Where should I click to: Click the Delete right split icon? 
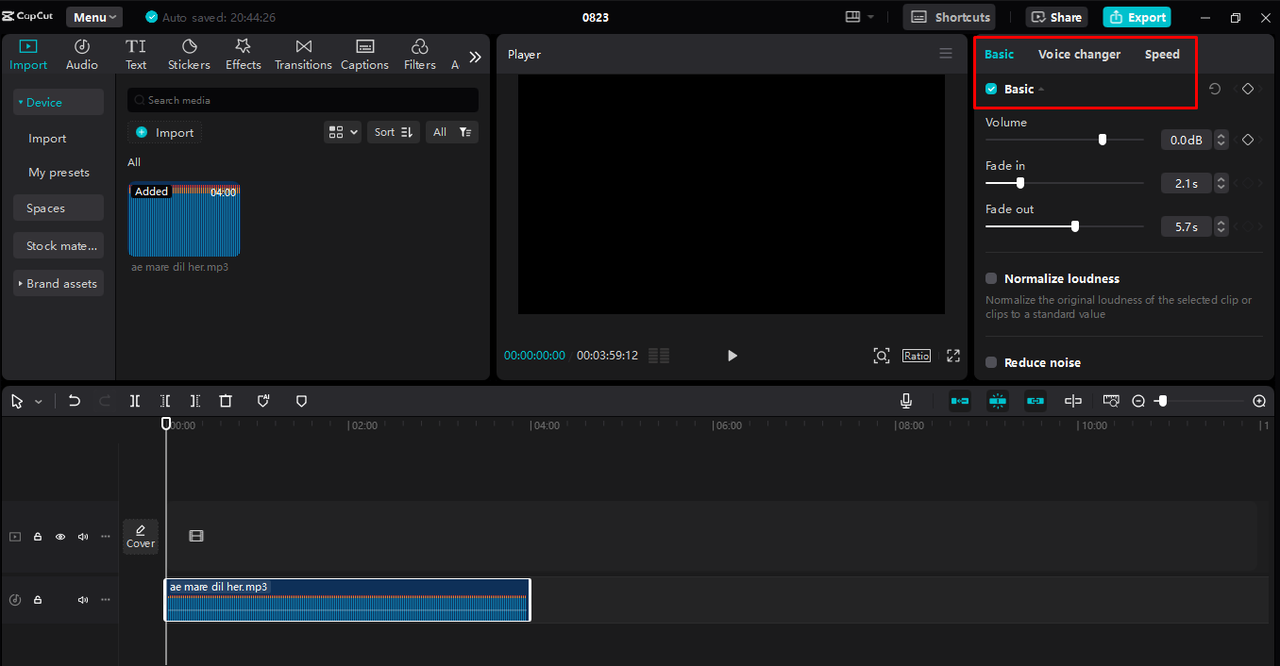coord(195,401)
